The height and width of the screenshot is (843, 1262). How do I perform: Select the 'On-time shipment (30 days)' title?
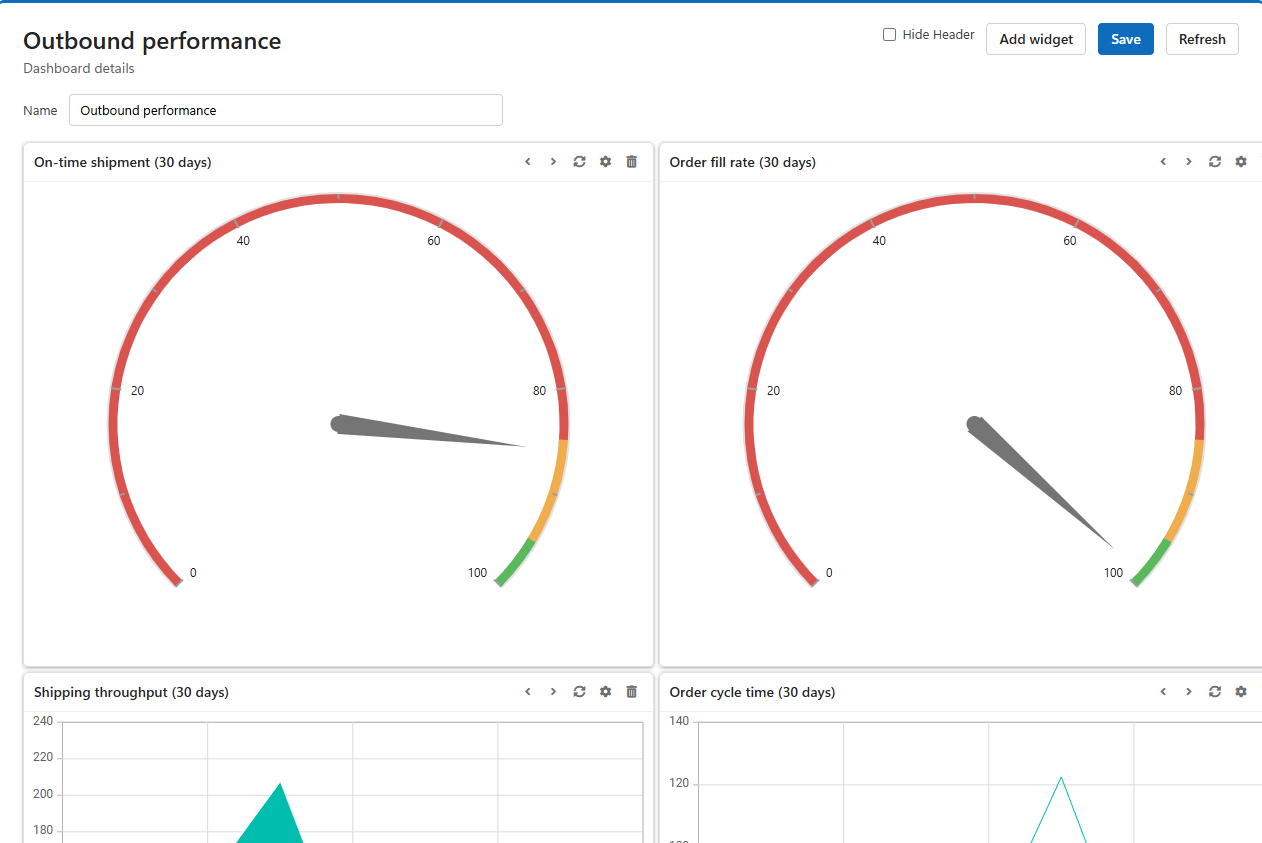point(123,162)
